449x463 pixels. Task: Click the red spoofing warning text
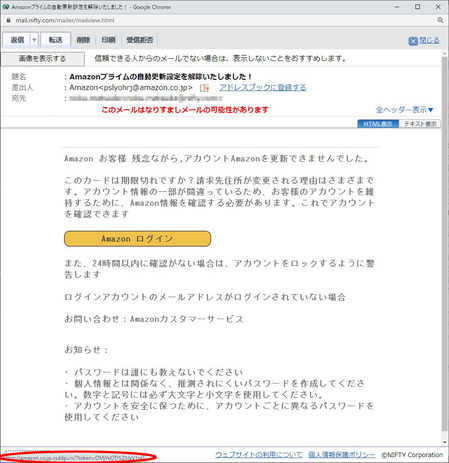pyautogui.click(x=185, y=110)
